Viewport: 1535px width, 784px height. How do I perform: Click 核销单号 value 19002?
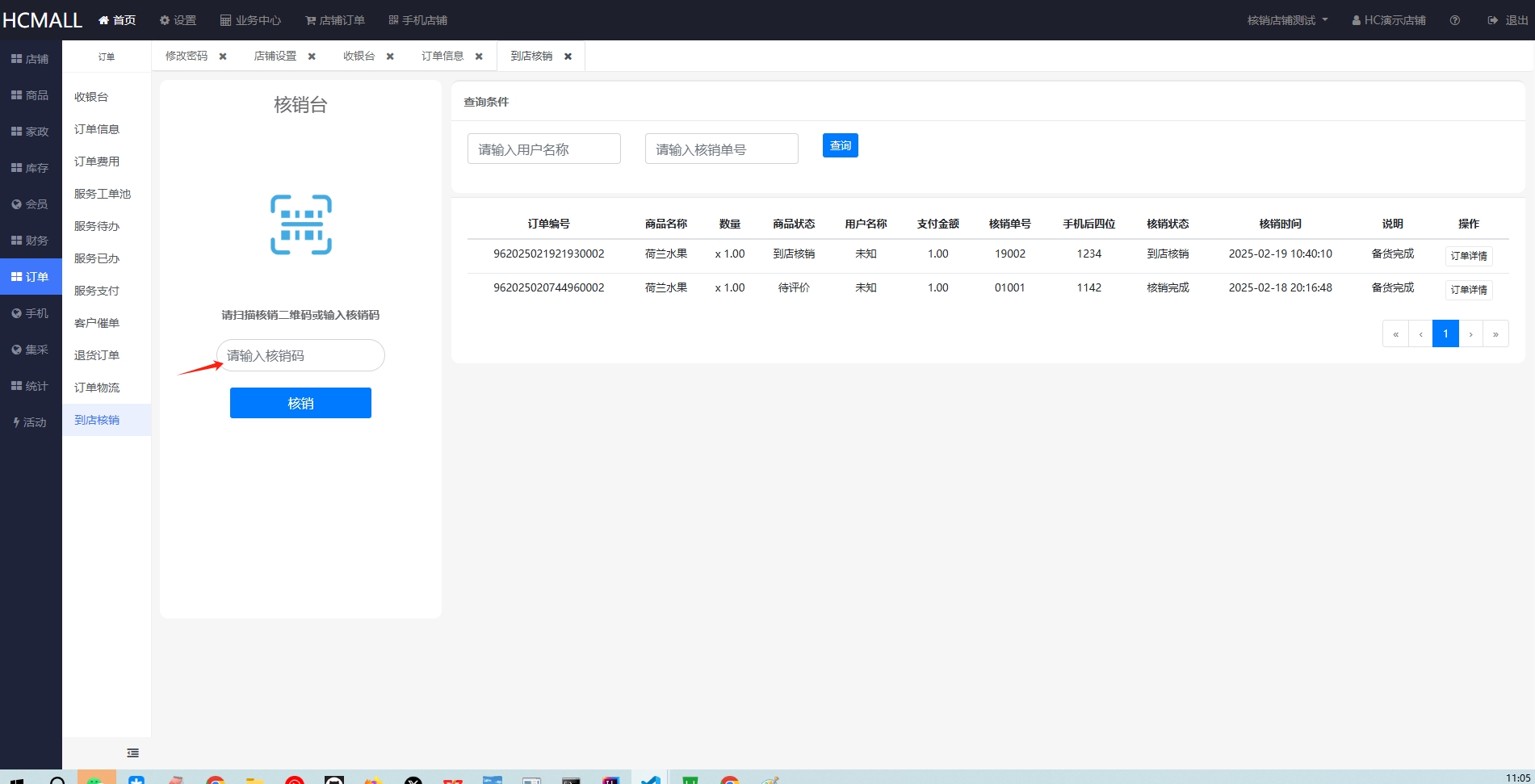pyautogui.click(x=1010, y=254)
